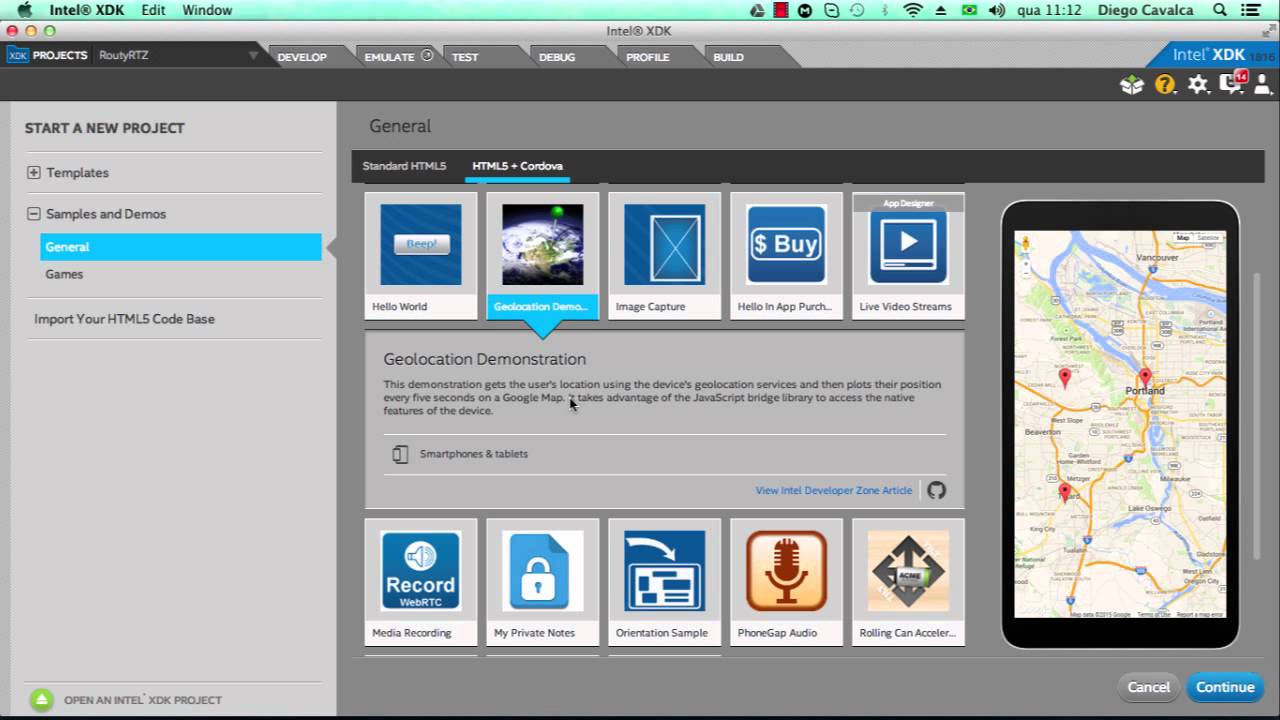
Task: Click the pegman street view icon on map
Action: (1025, 242)
